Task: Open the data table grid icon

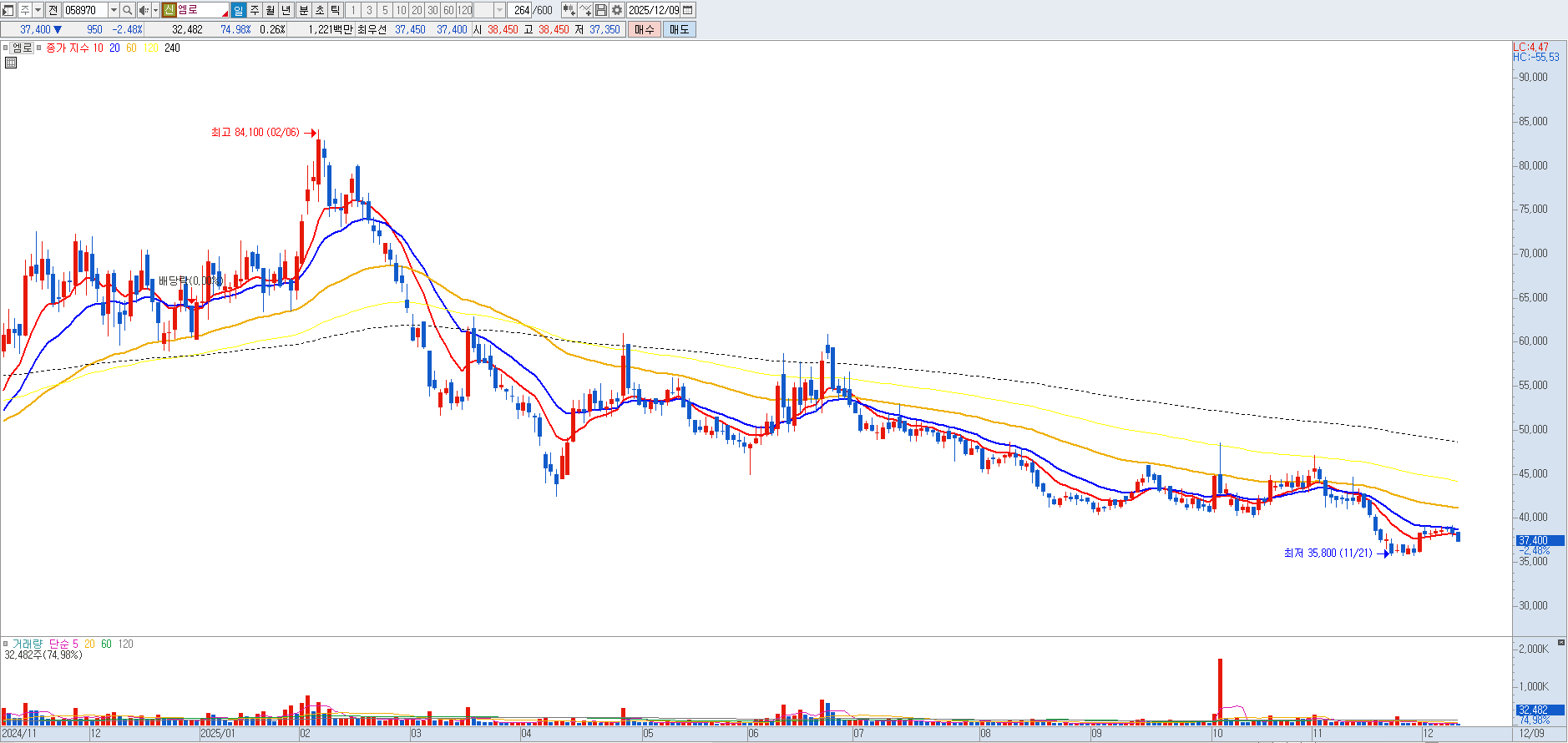Action: pyautogui.click(x=11, y=63)
